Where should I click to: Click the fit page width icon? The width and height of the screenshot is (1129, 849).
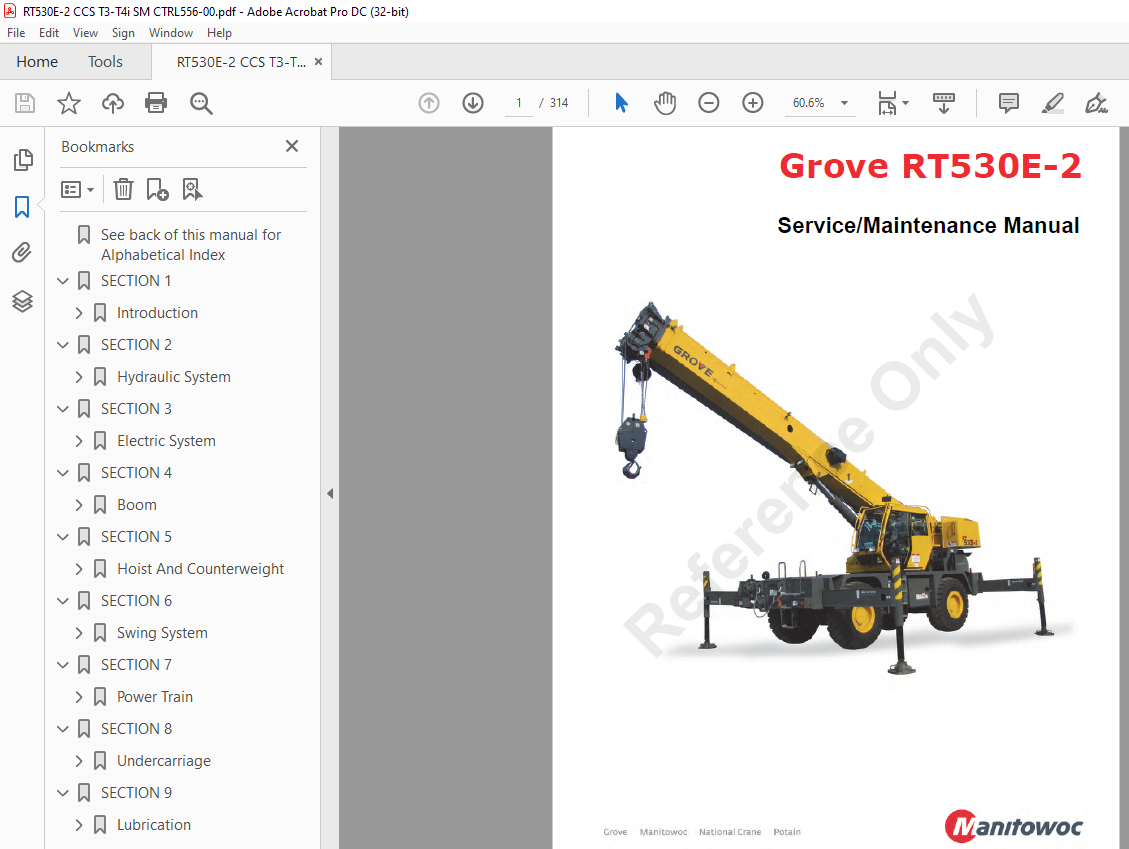[887, 103]
